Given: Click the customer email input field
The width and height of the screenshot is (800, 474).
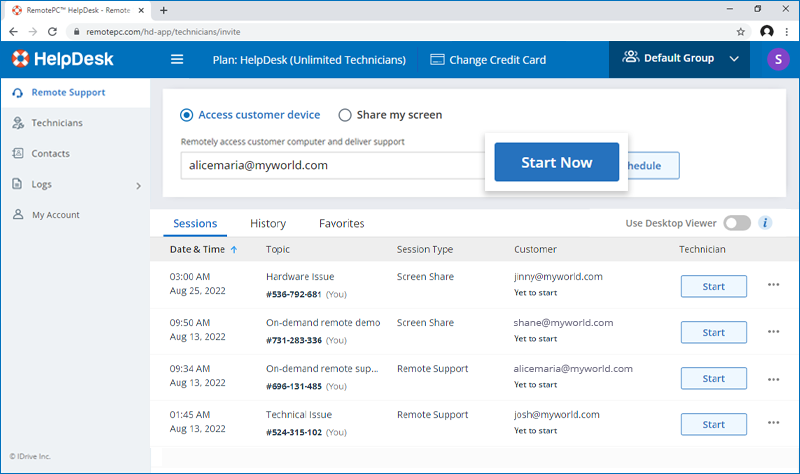Looking at the screenshot, I should 330,165.
